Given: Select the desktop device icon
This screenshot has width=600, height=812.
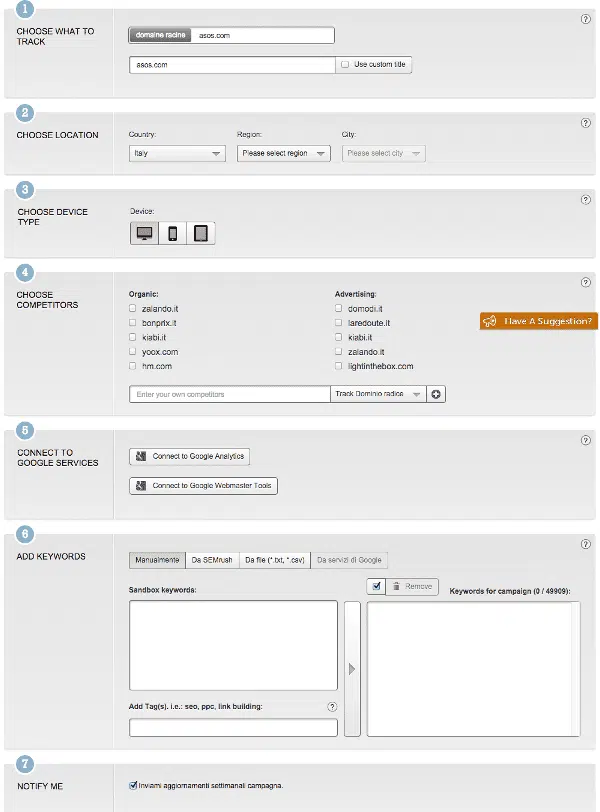Looking at the screenshot, I should [144, 234].
